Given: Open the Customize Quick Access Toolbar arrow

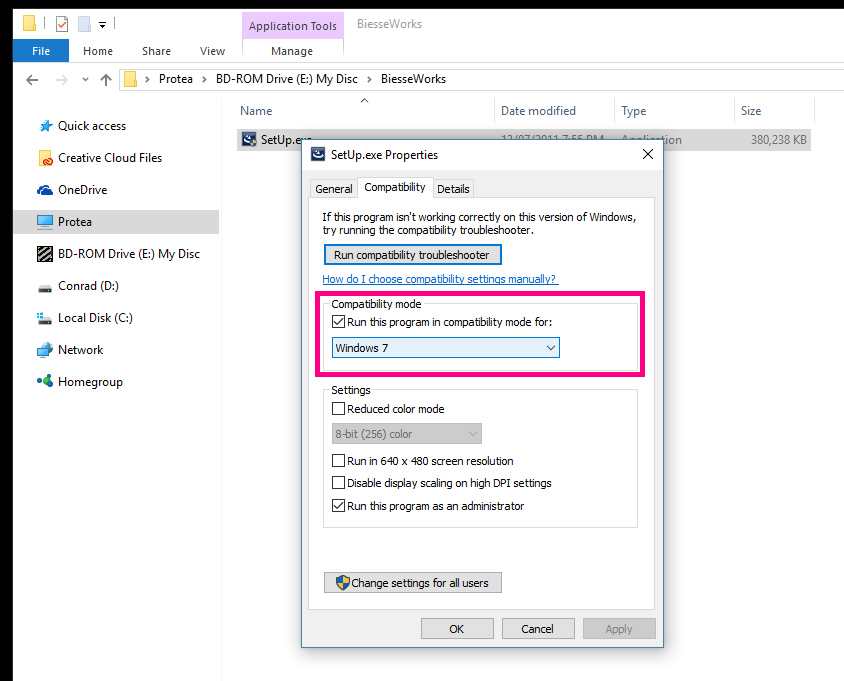Looking at the screenshot, I should pos(102,24).
